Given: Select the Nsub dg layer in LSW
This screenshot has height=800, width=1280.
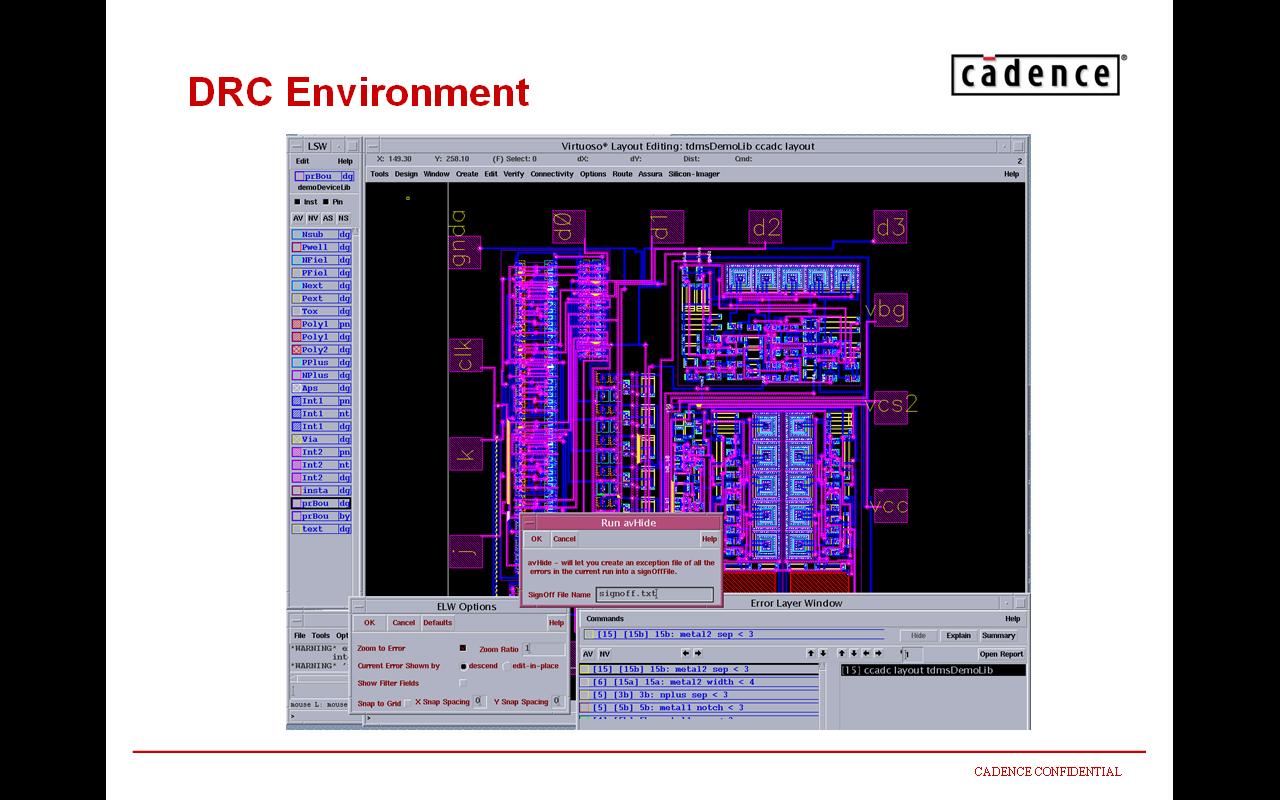Looking at the screenshot, I should tap(321, 234).
